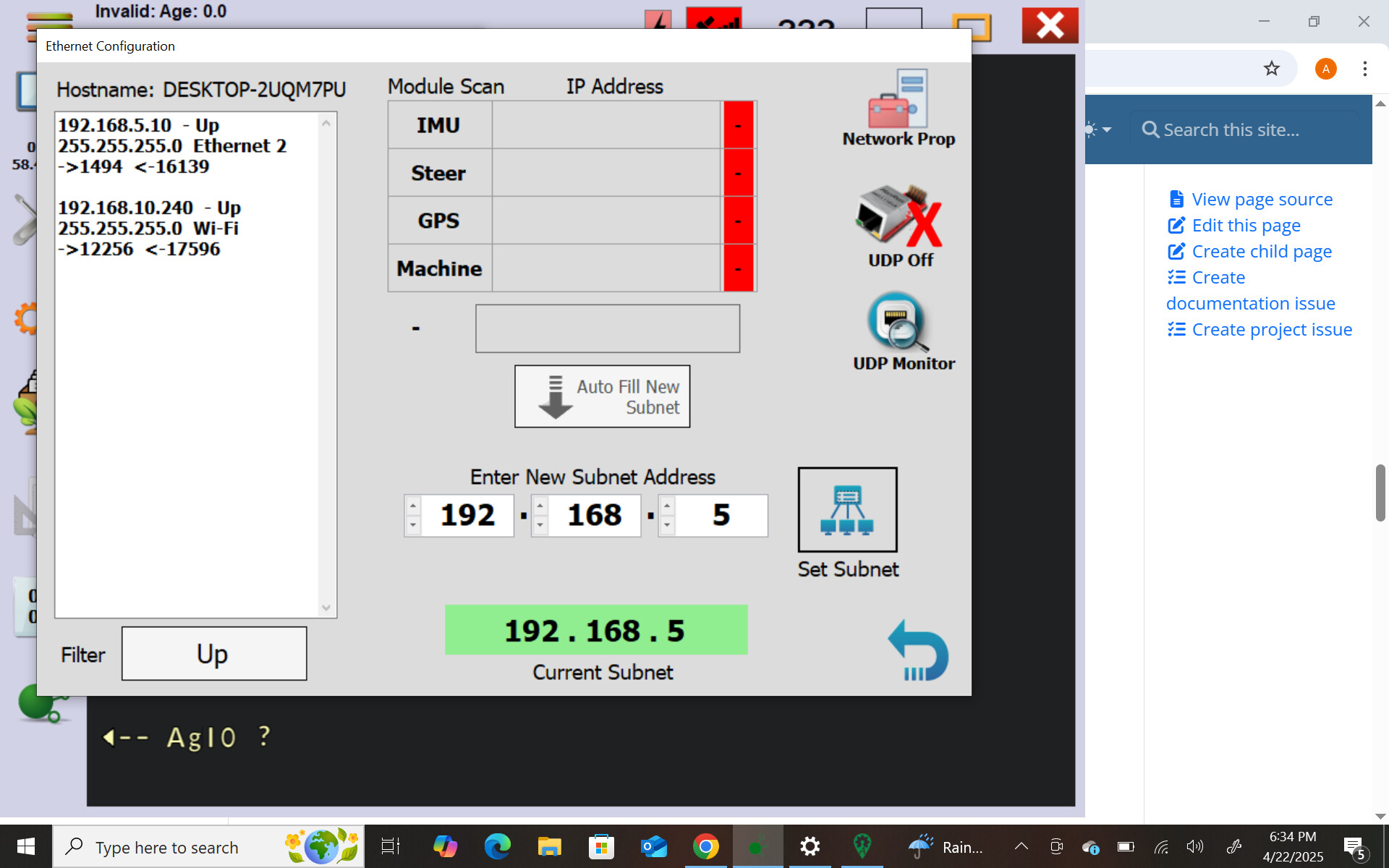
Task: Click Auto Fill New Subnet button
Action: [x=602, y=396]
